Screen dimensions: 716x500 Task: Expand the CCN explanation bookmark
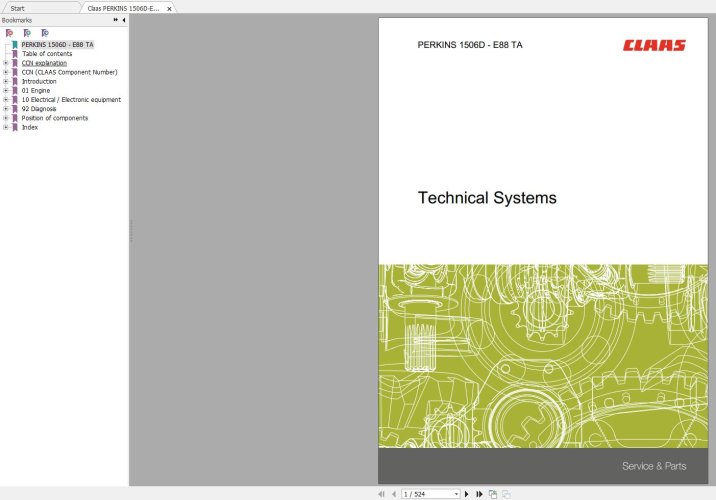(5, 63)
